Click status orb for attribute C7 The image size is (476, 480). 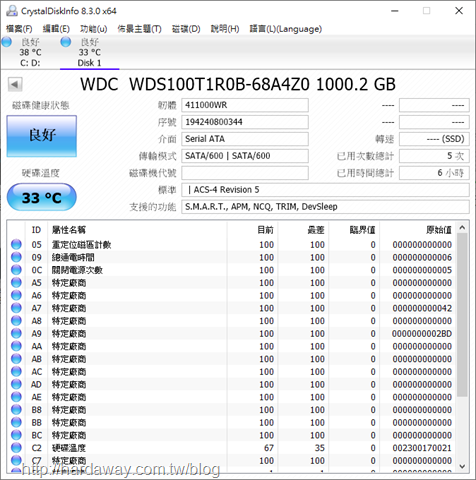point(16,460)
